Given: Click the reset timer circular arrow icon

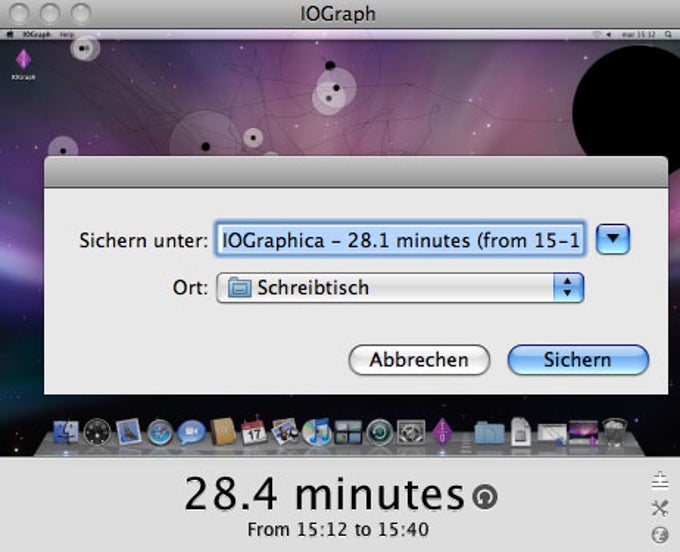Looking at the screenshot, I should (x=485, y=496).
